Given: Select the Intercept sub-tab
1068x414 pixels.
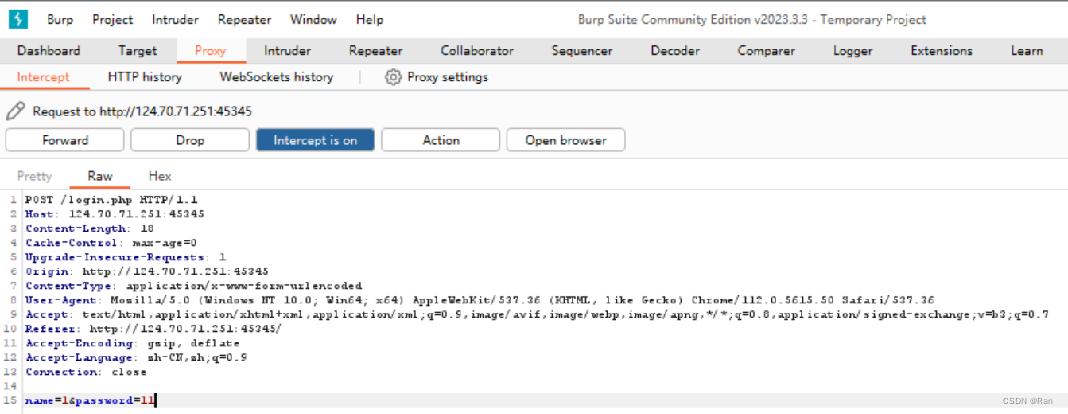Looking at the screenshot, I should point(44,78).
